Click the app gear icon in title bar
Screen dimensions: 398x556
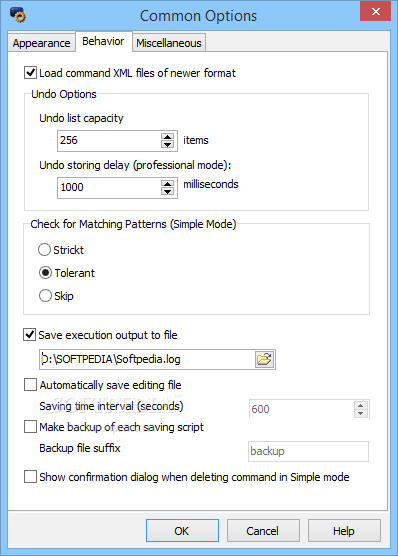[17, 15]
